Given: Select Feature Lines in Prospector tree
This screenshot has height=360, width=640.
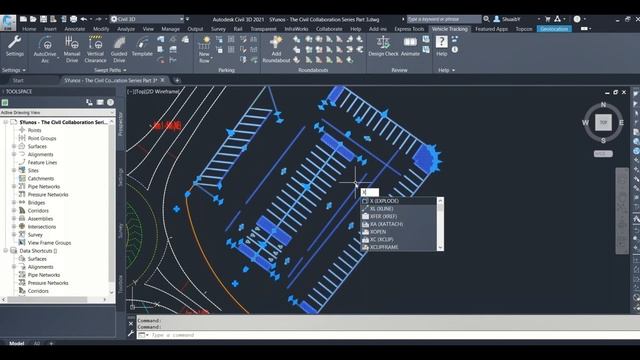Looking at the screenshot, I should [x=42, y=162].
